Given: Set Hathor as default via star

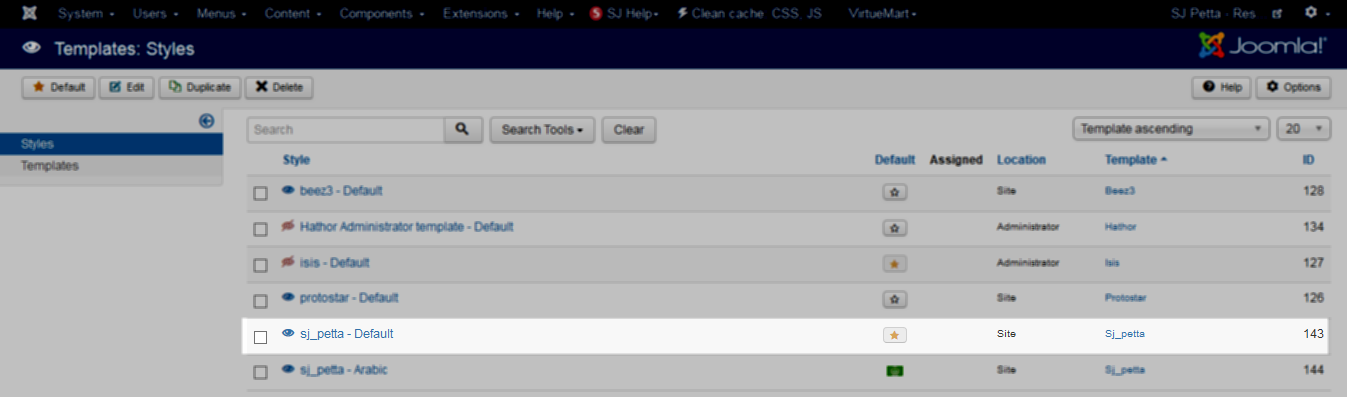Looking at the screenshot, I should pyautogui.click(x=895, y=228).
